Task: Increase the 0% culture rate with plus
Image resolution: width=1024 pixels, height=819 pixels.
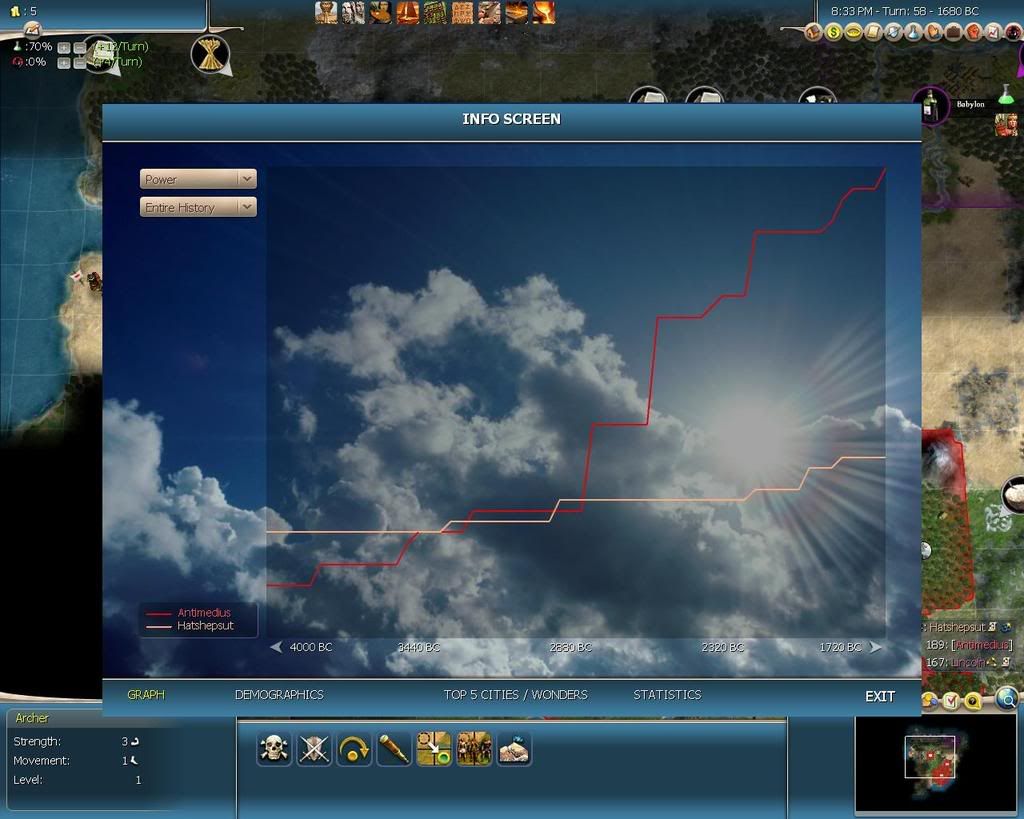Action: pyautogui.click(x=63, y=63)
